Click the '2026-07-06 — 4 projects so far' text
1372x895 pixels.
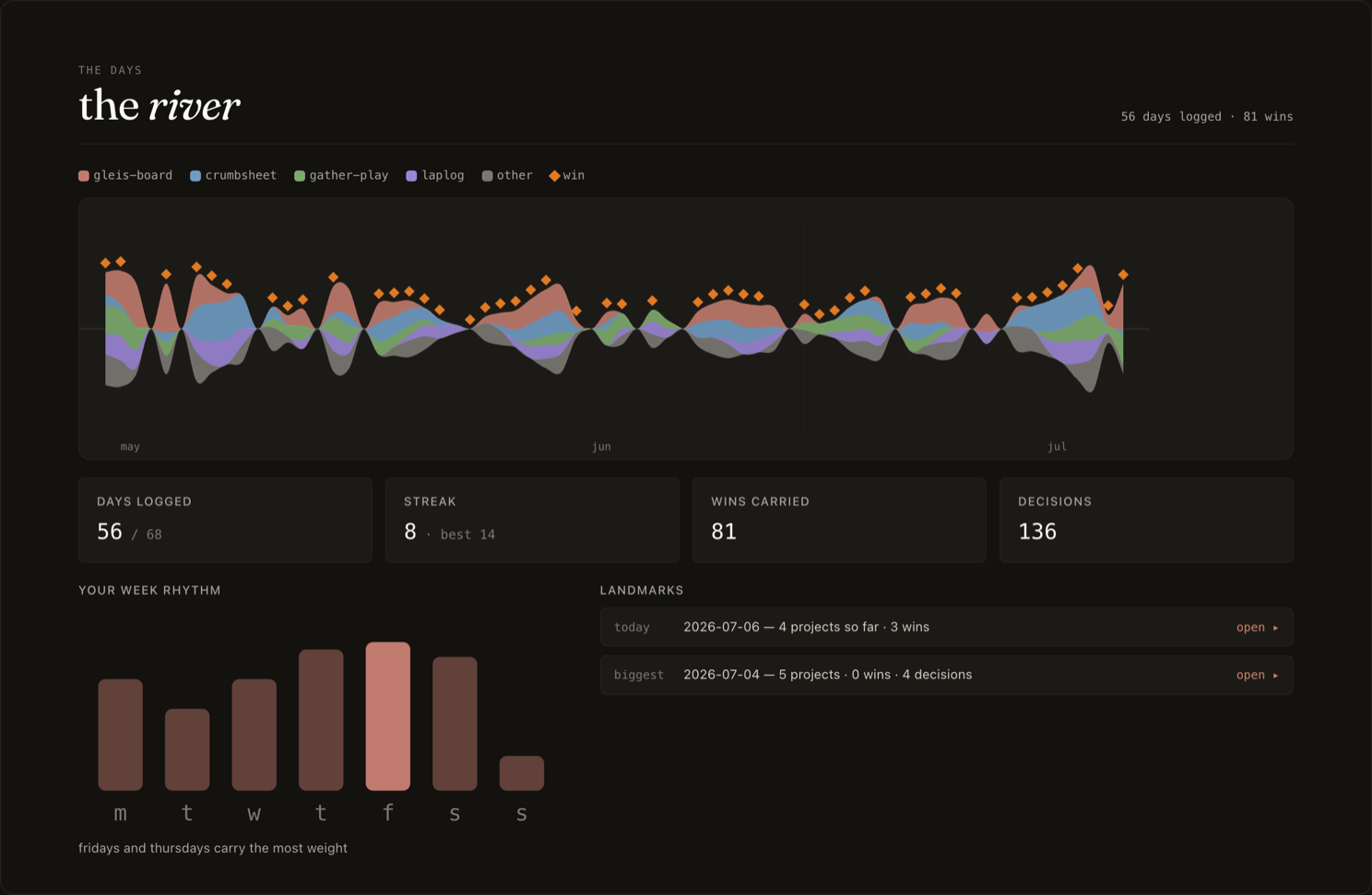(x=781, y=627)
